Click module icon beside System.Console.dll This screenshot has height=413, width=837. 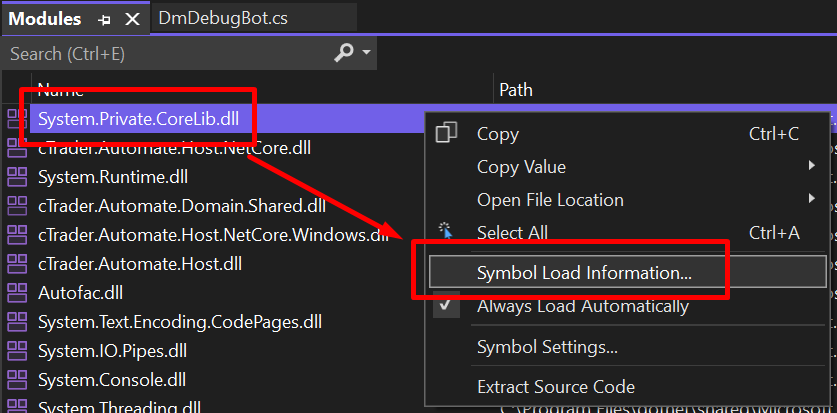pyautogui.click(x=17, y=380)
